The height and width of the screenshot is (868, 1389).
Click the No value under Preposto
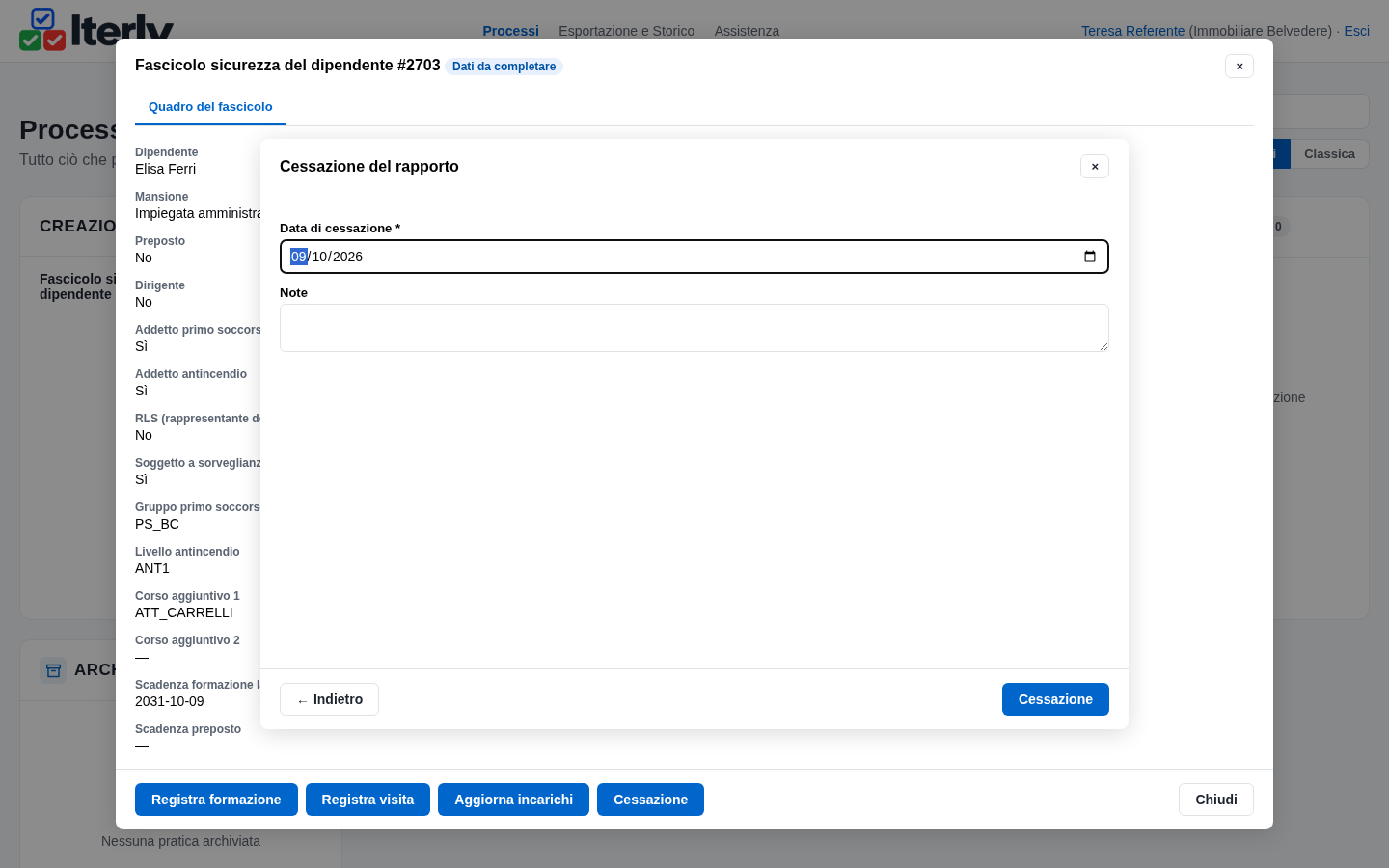(x=144, y=258)
